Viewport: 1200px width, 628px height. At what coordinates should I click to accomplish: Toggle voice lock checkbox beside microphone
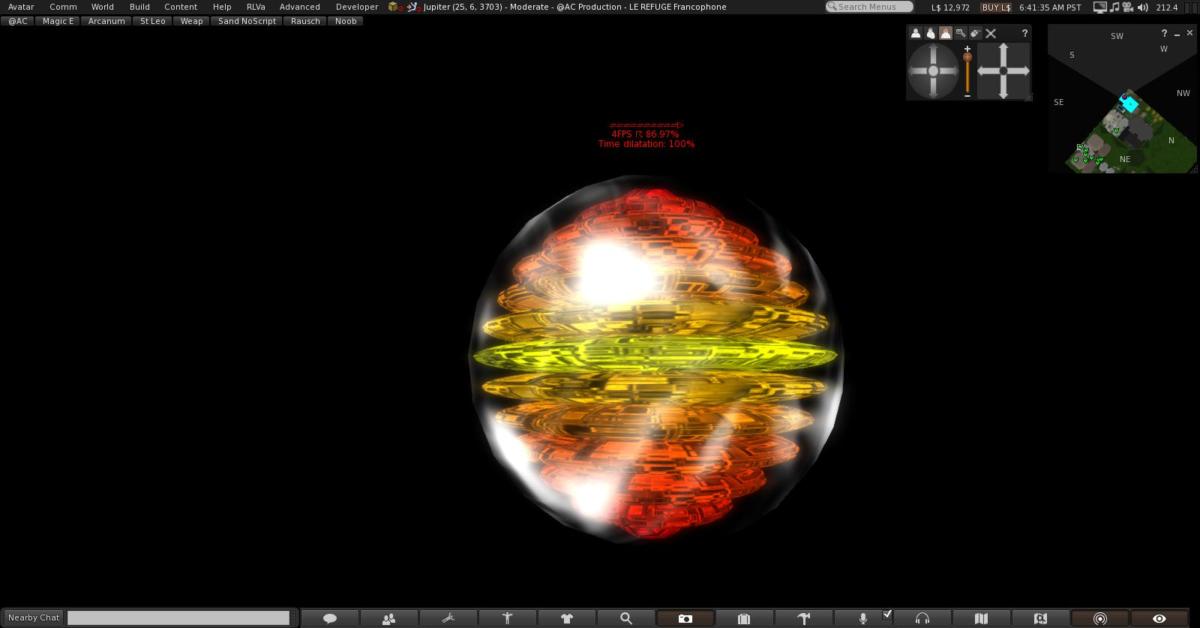pyautogui.click(x=887, y=615)
